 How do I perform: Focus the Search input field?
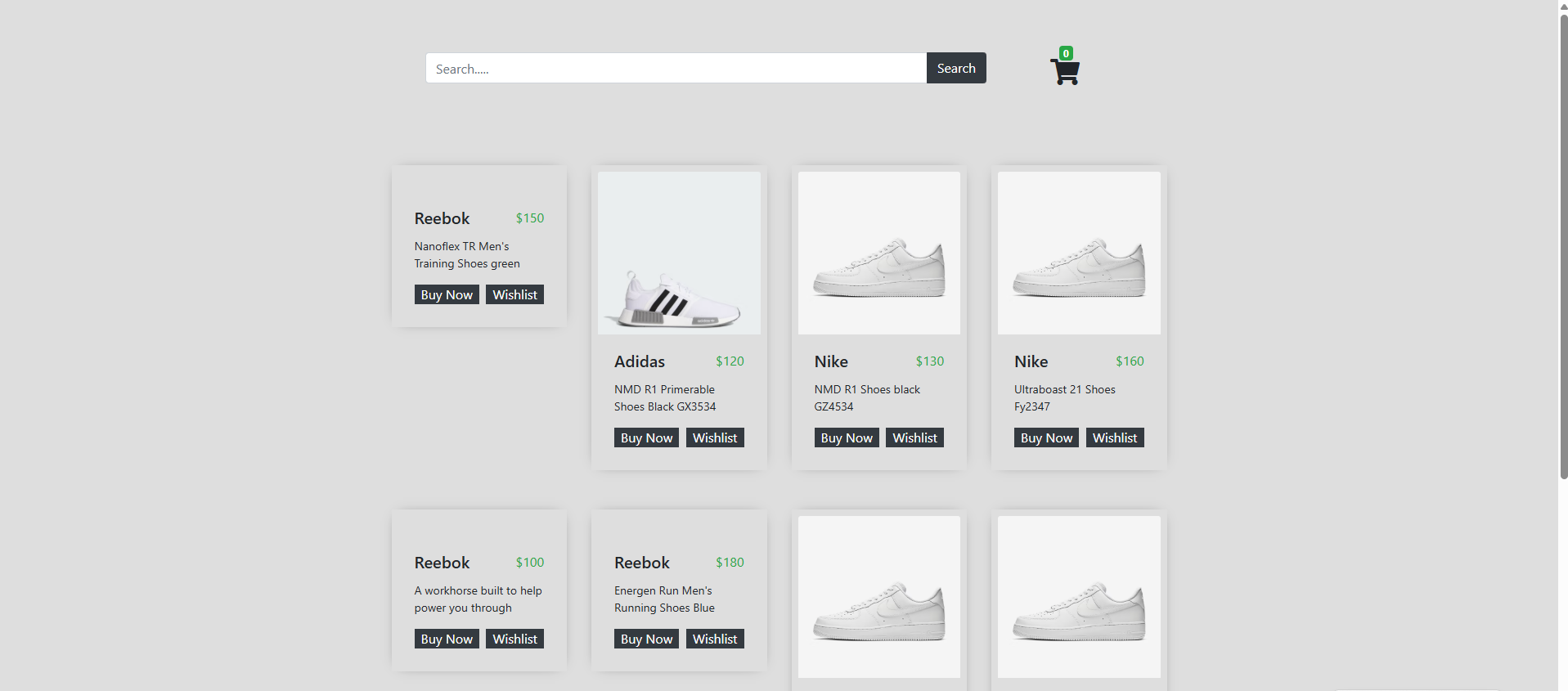coord(676,68)
